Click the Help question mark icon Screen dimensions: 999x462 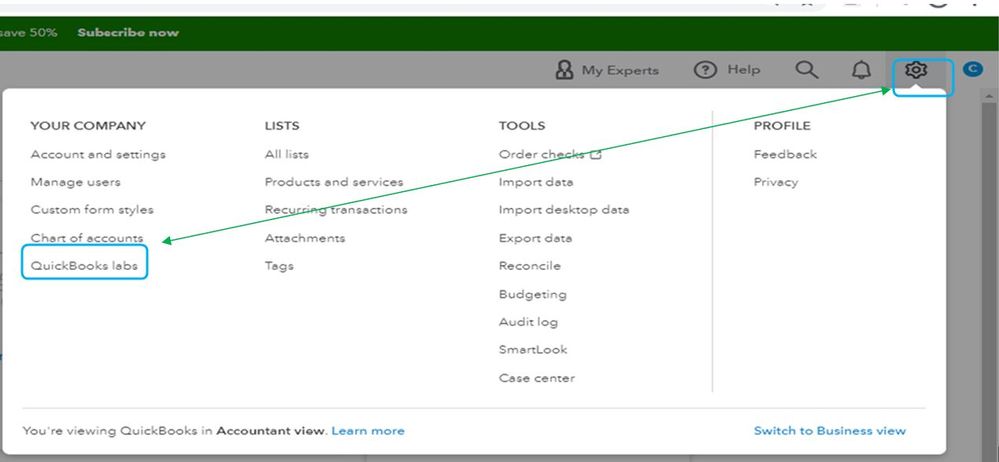coord(705,70)
